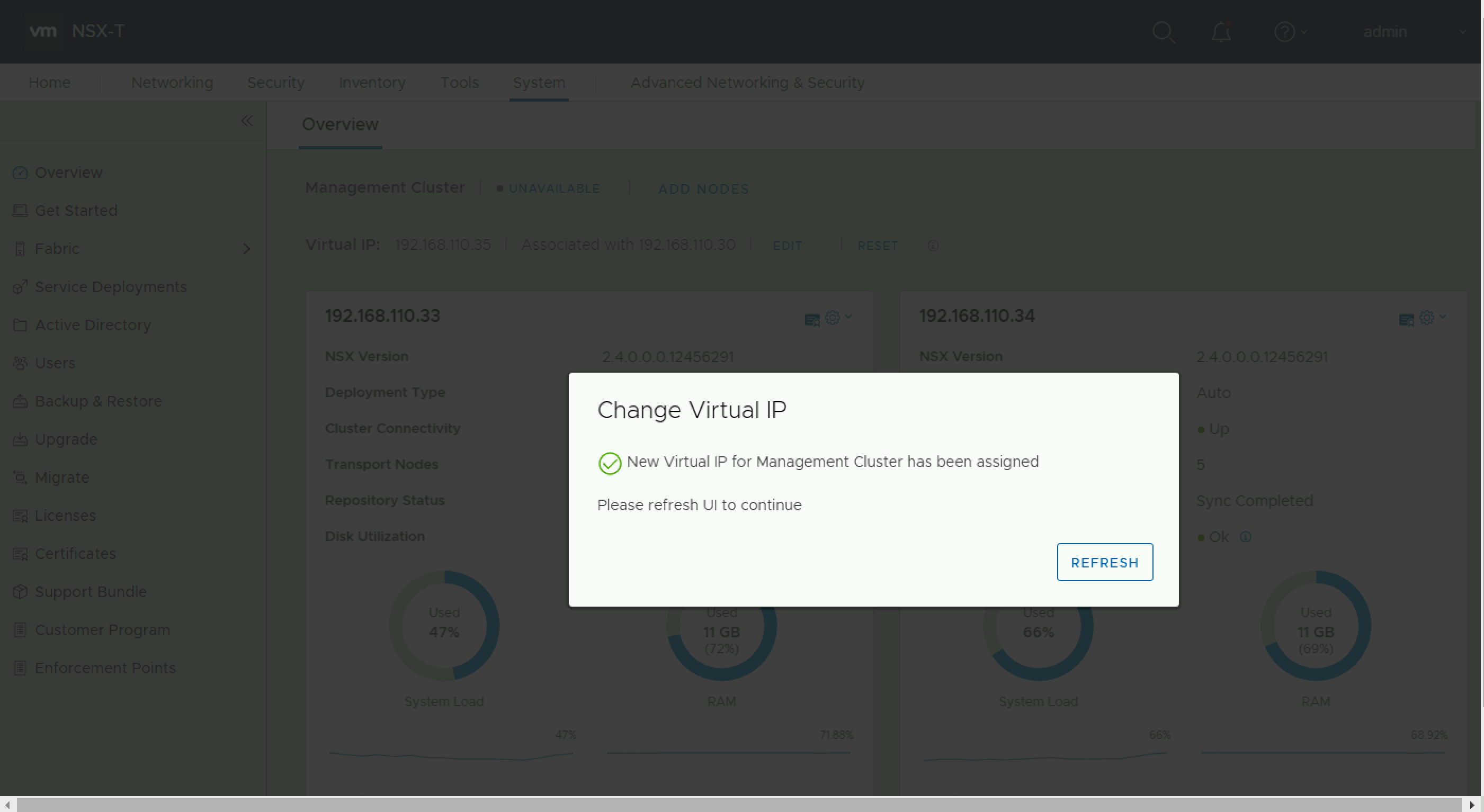Open the search magnifier icon

pyautogui.click(x=1163, y=32)
